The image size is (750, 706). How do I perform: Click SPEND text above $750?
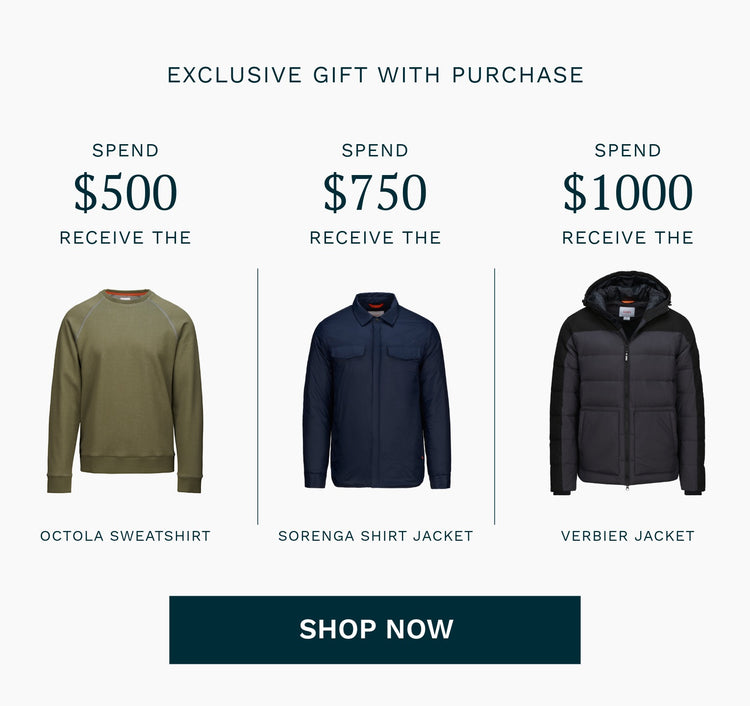pyautogui.click(x=375, y=151)
